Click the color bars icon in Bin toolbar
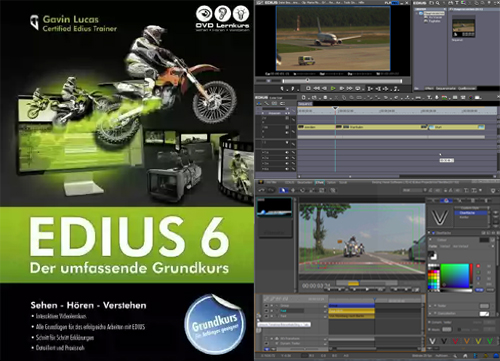 pos(463,3)
